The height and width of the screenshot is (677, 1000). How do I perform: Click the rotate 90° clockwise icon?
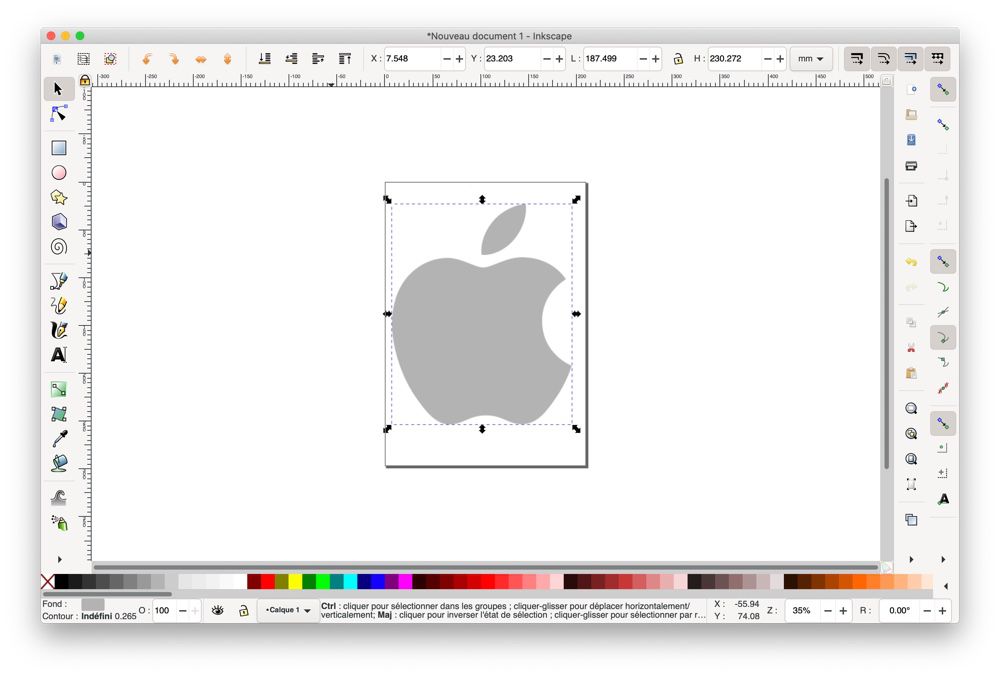(173, 59)
